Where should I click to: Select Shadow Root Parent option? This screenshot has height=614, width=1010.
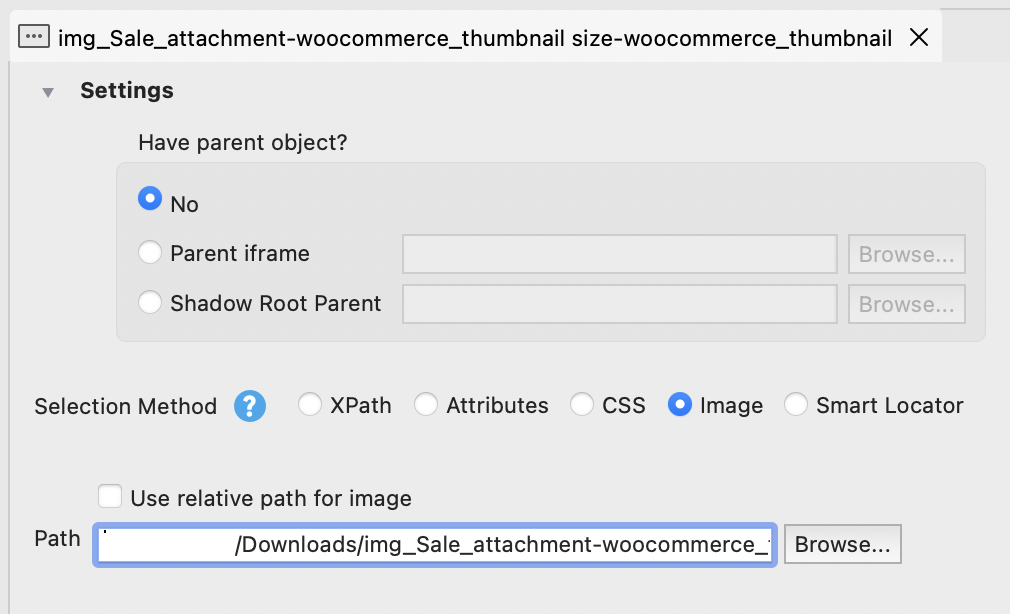pyautogui.click(x=150, y=303)
